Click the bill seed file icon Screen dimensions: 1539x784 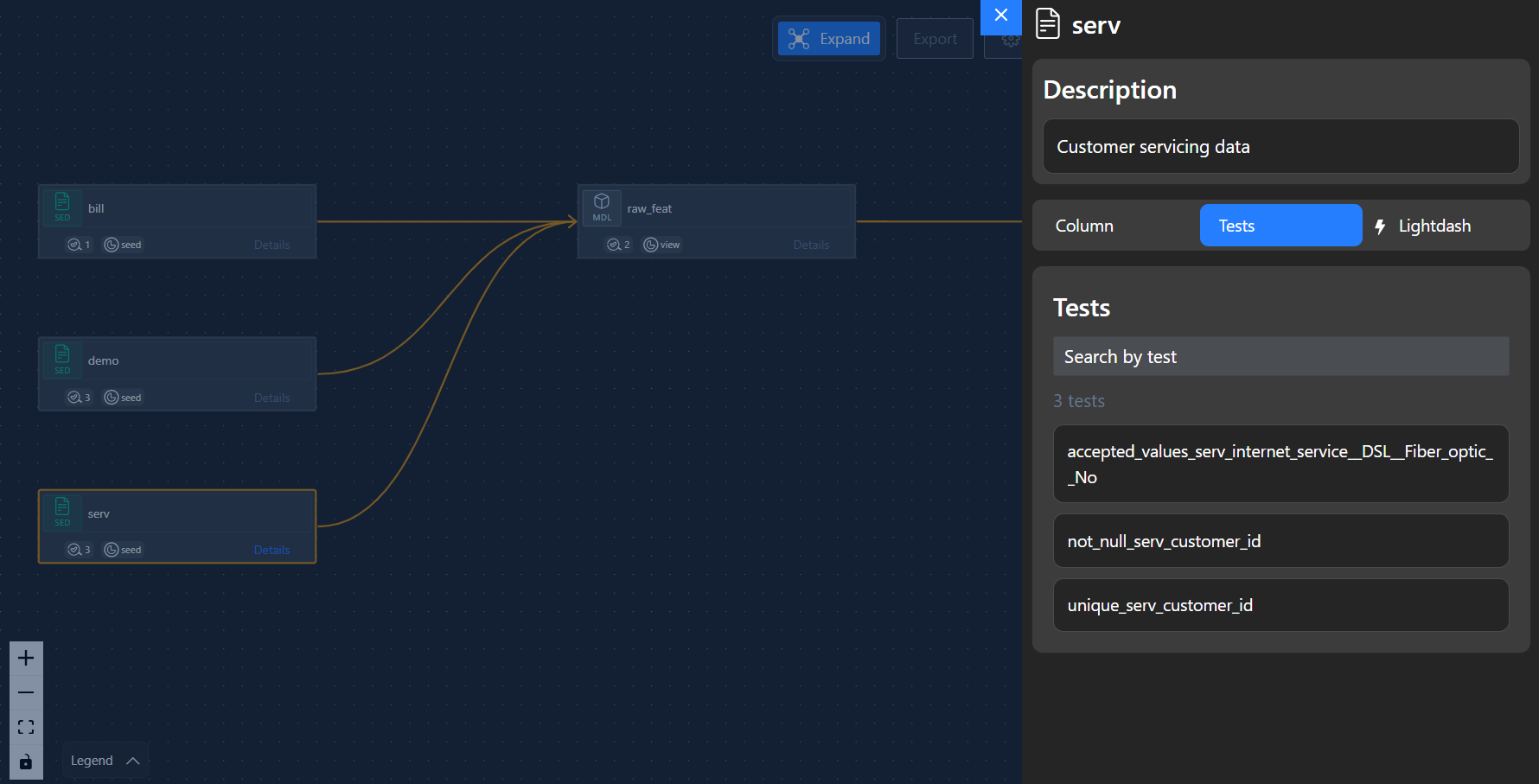point(62,202)
